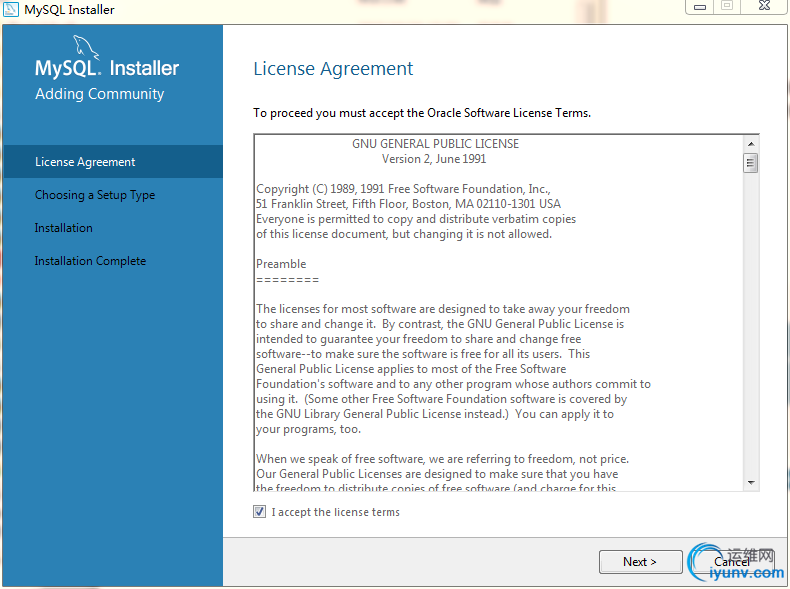Click Adding Community subtitle
Image resolution: width=790 pixels, height=589 pixels.
(100, 94)
